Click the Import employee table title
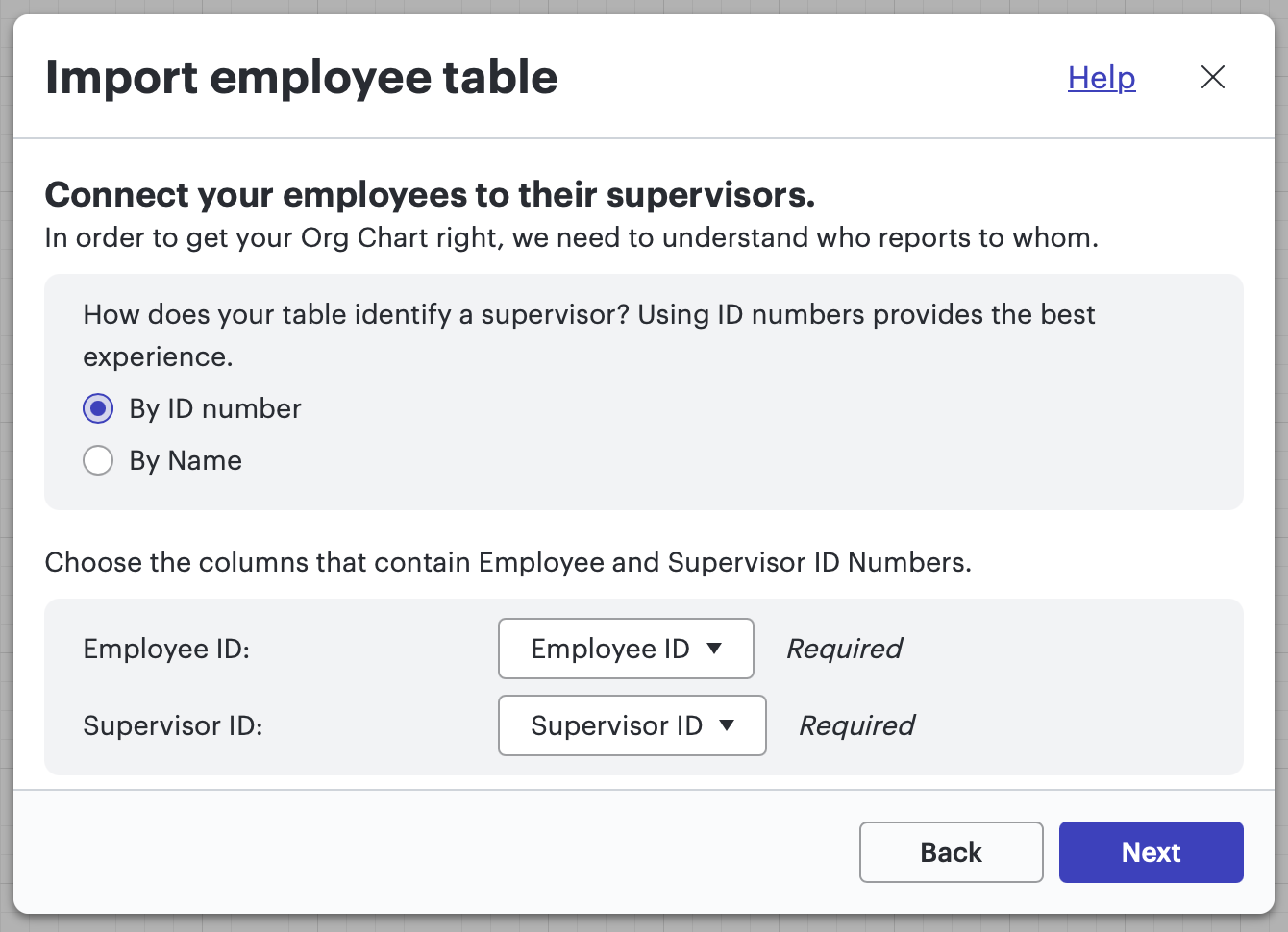Screen dimensions: 1288x932 (303, 78)
